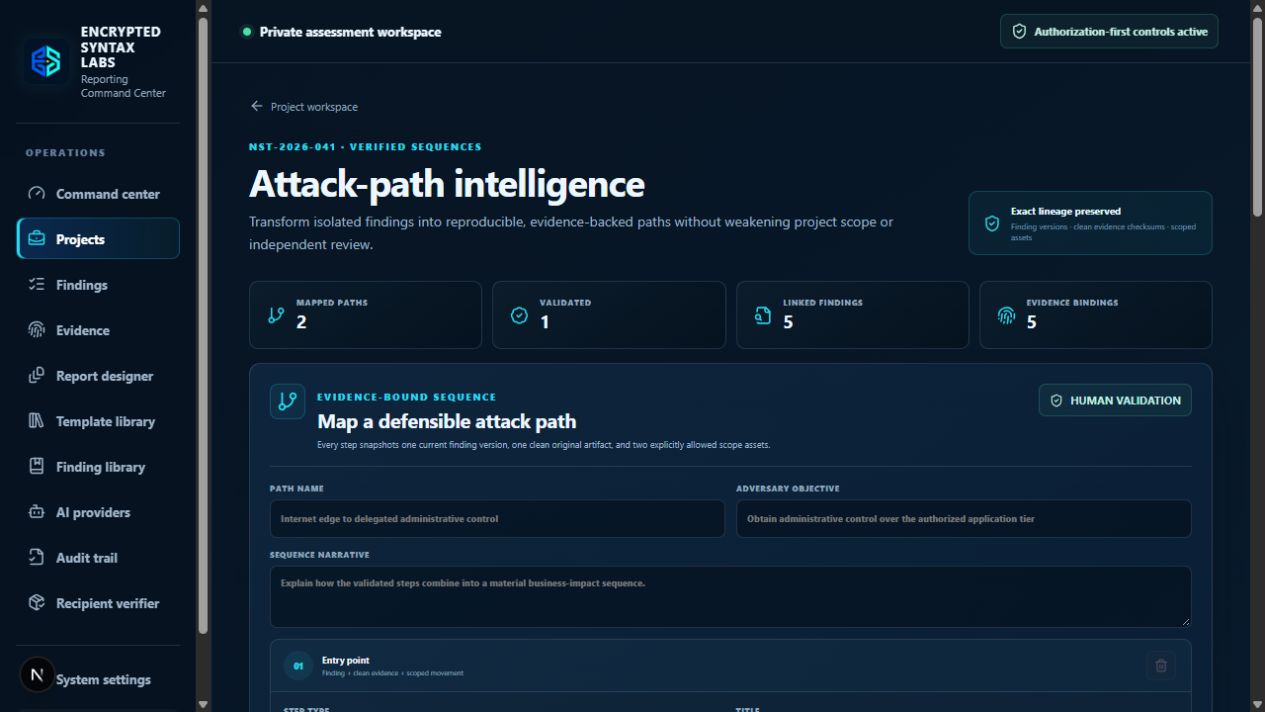The width and height of the screenshot is (1265, 712).
Task: Click the round N avatar badge
Action: [x=37, y=675]
